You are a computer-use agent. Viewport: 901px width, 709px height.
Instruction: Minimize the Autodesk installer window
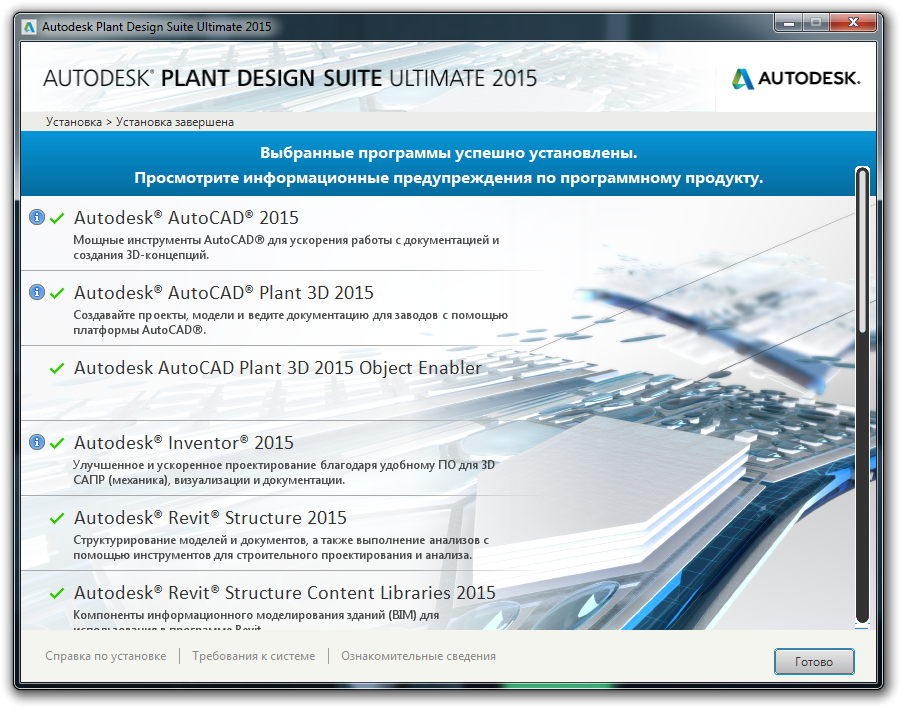[788, 23]
